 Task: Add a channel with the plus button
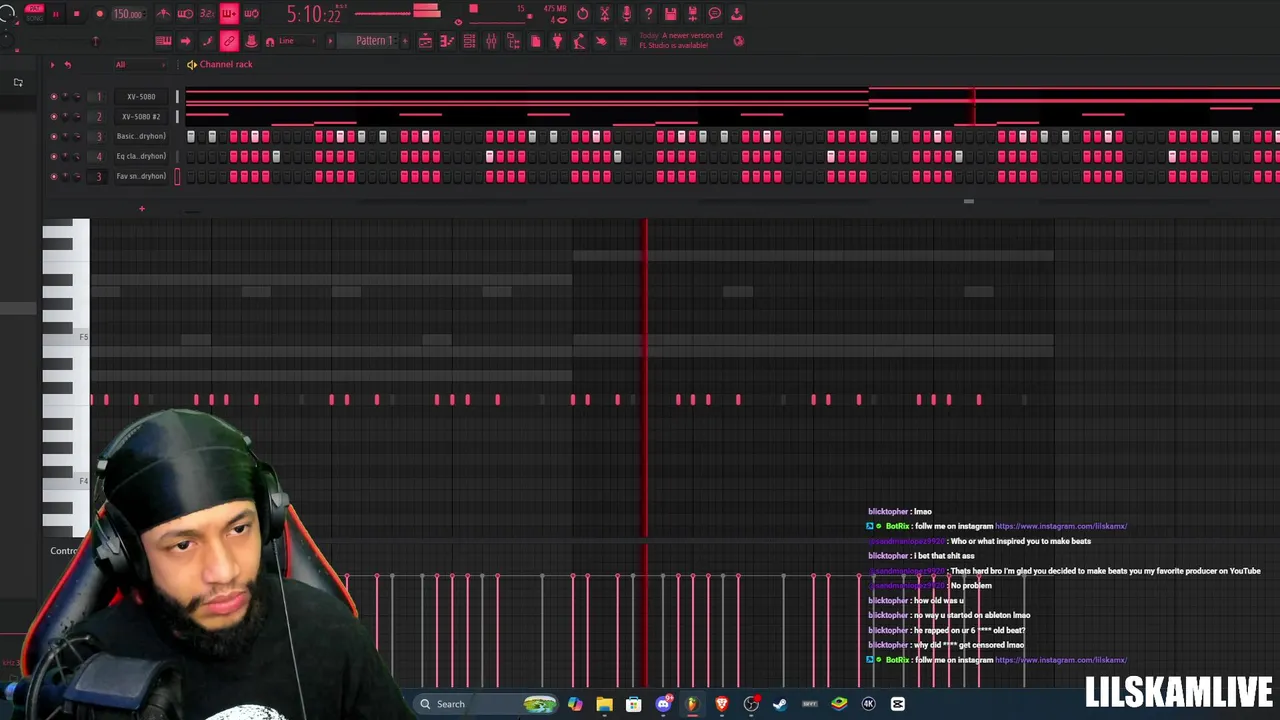coord(142,209)
